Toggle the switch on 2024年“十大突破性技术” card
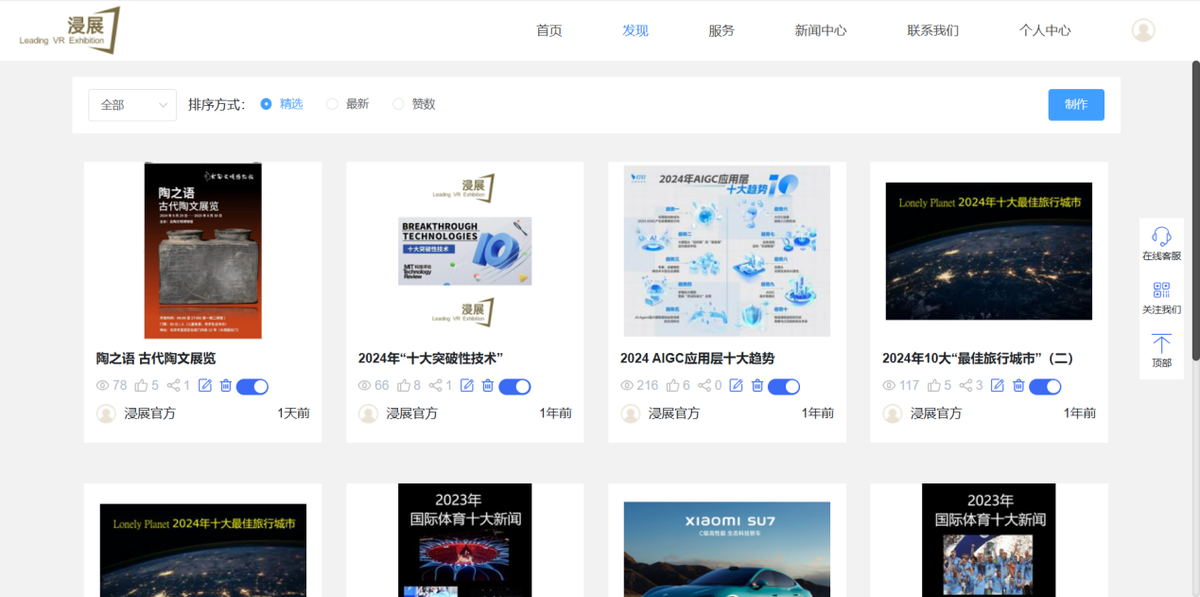This screenshot has width=1200, height=597. tap(514, 387)
